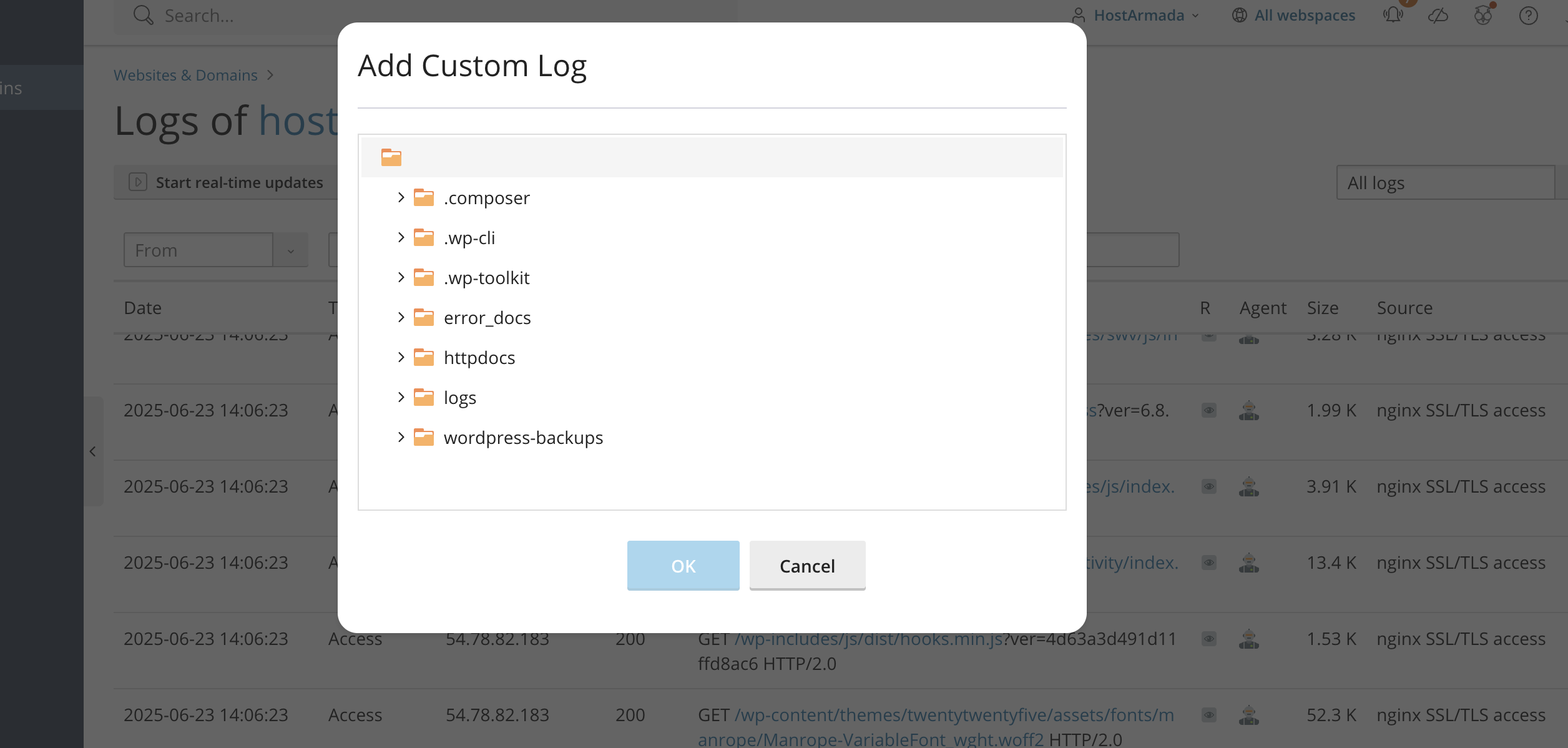The width and height of the screenshot is (1568, 748).
Task: Expand the .wp-toolkit folder
Action: click(401, 278)
